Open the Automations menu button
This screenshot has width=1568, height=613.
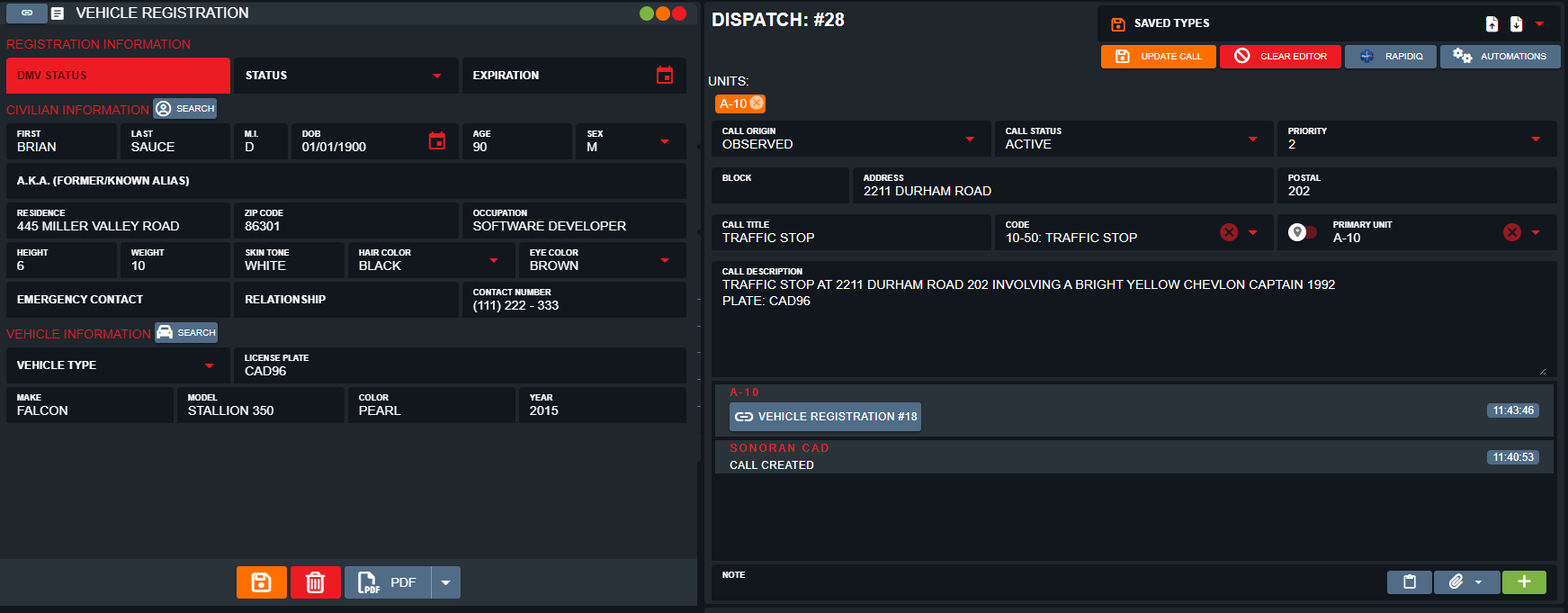pos(1500,57)
